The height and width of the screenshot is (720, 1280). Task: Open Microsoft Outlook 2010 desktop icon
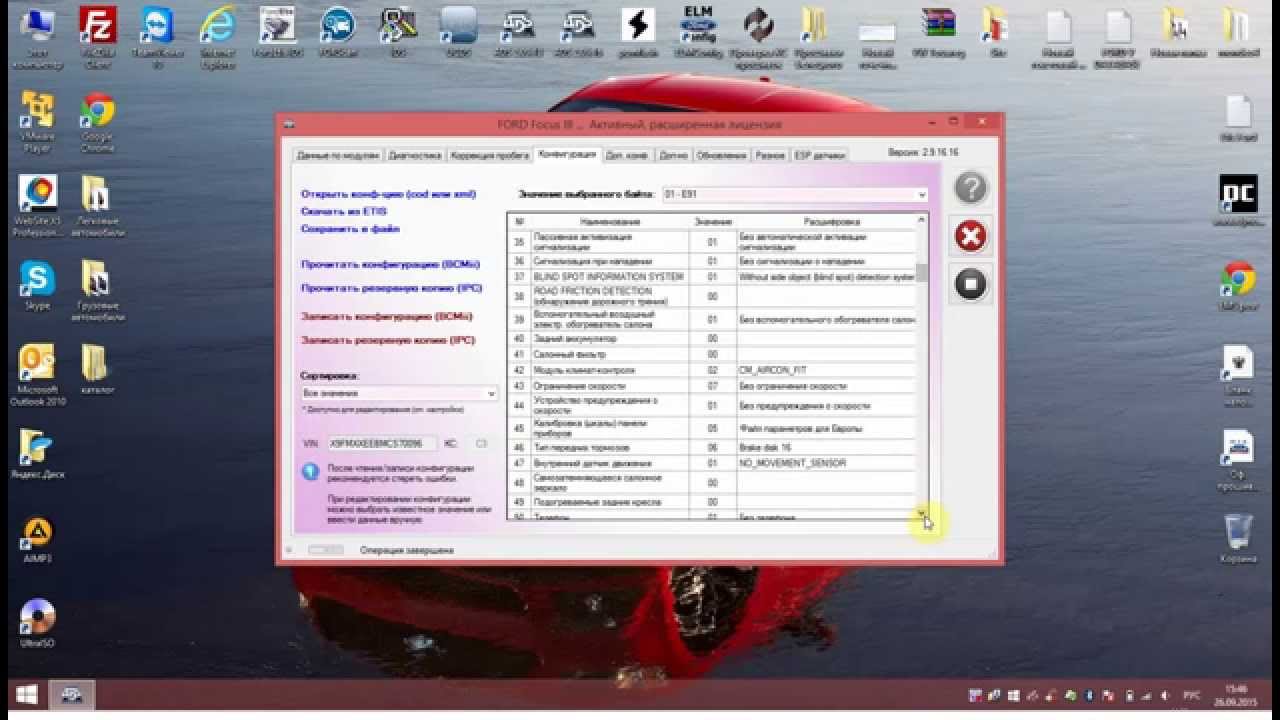tap(38, 376)
